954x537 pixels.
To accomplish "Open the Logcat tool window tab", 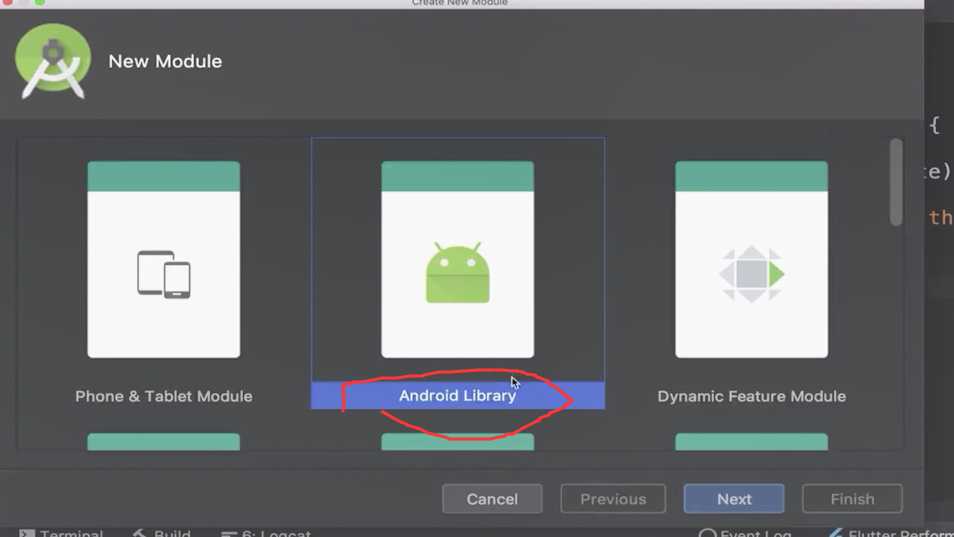I will click(266, 533).
